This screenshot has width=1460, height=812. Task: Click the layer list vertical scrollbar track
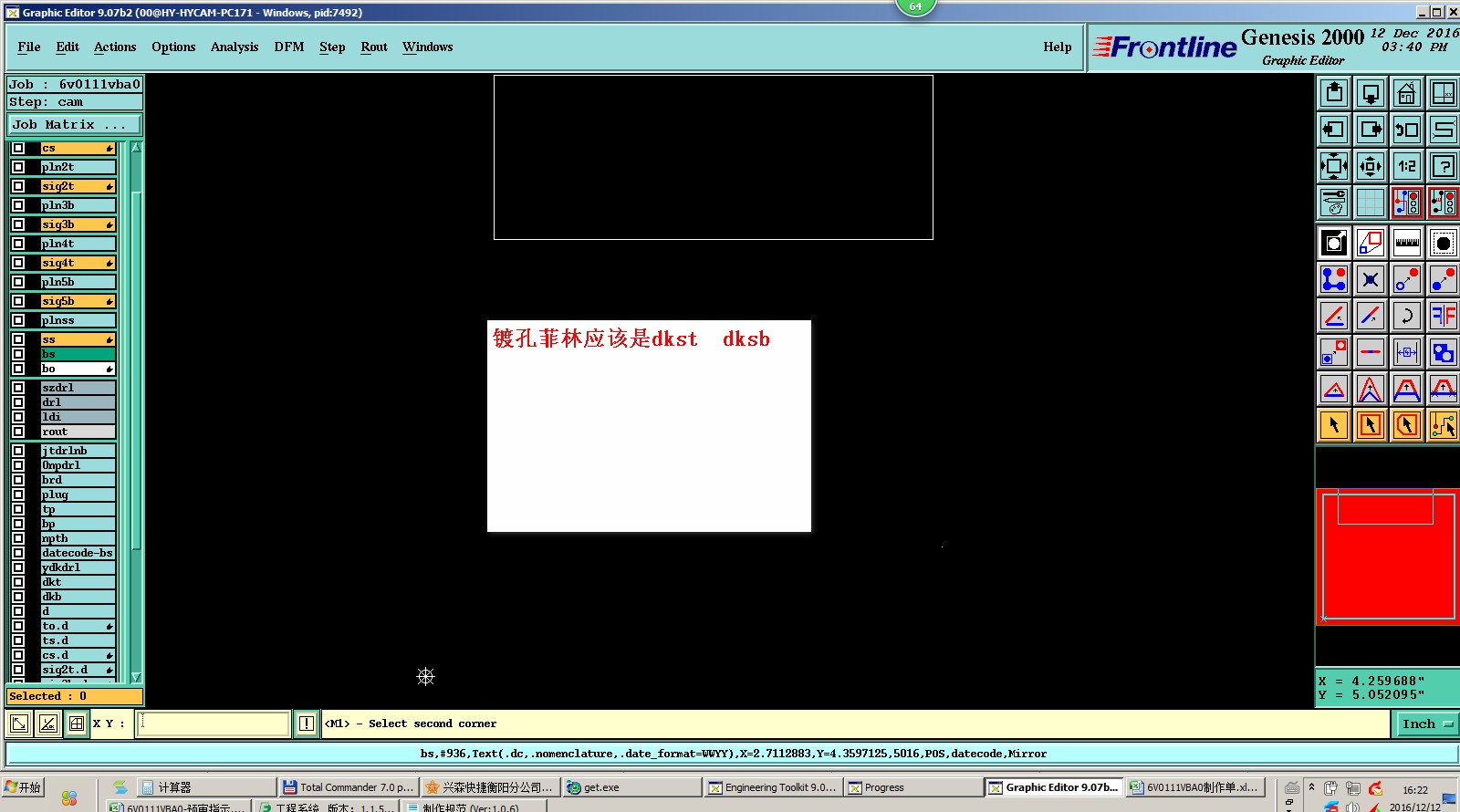pos(137,411)
